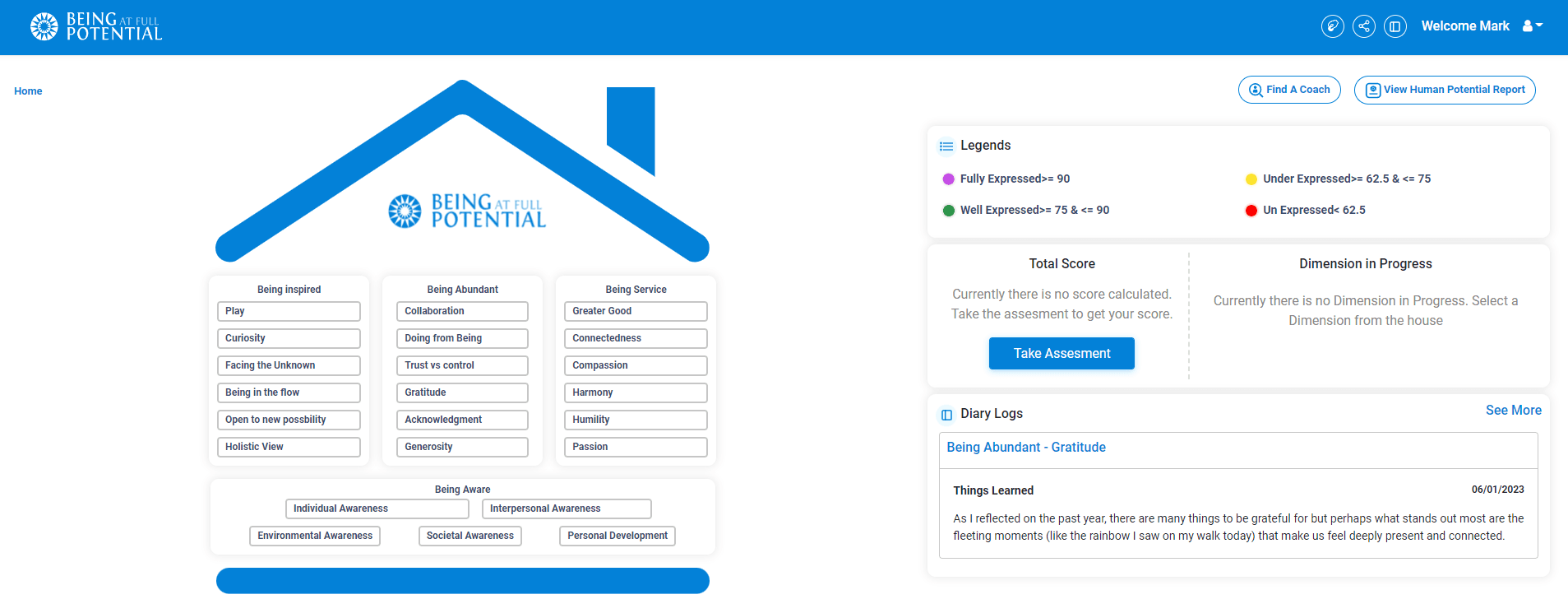Open the See More diary link

tap(1513, 410)
